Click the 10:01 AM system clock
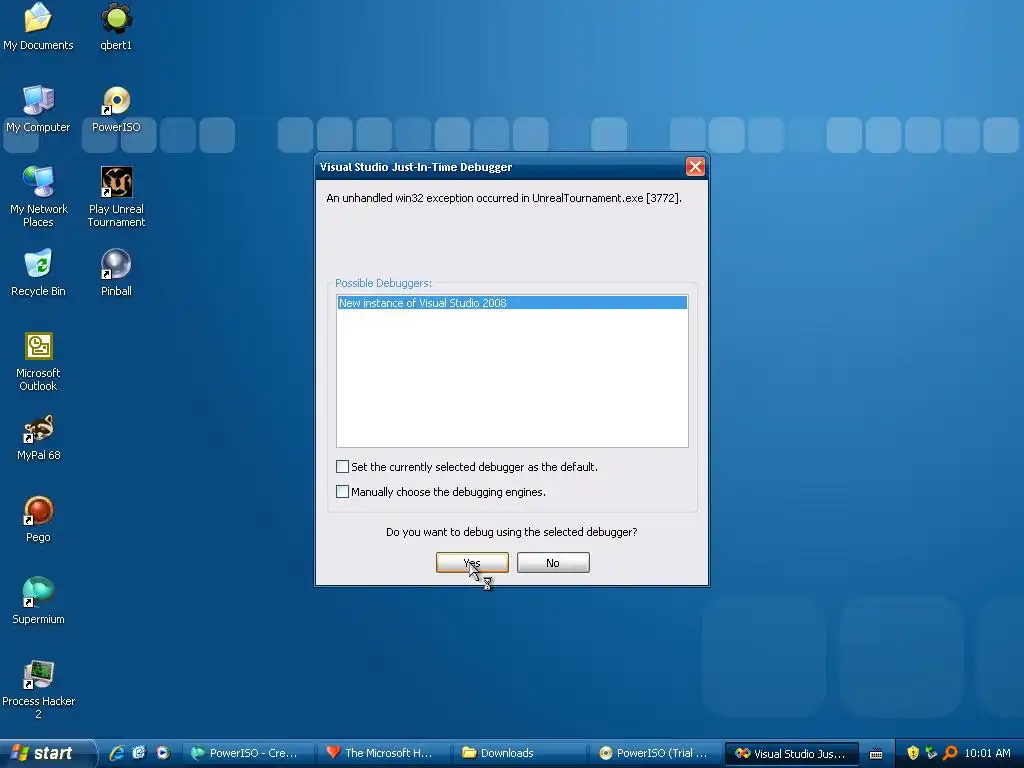 coord(987,753)
